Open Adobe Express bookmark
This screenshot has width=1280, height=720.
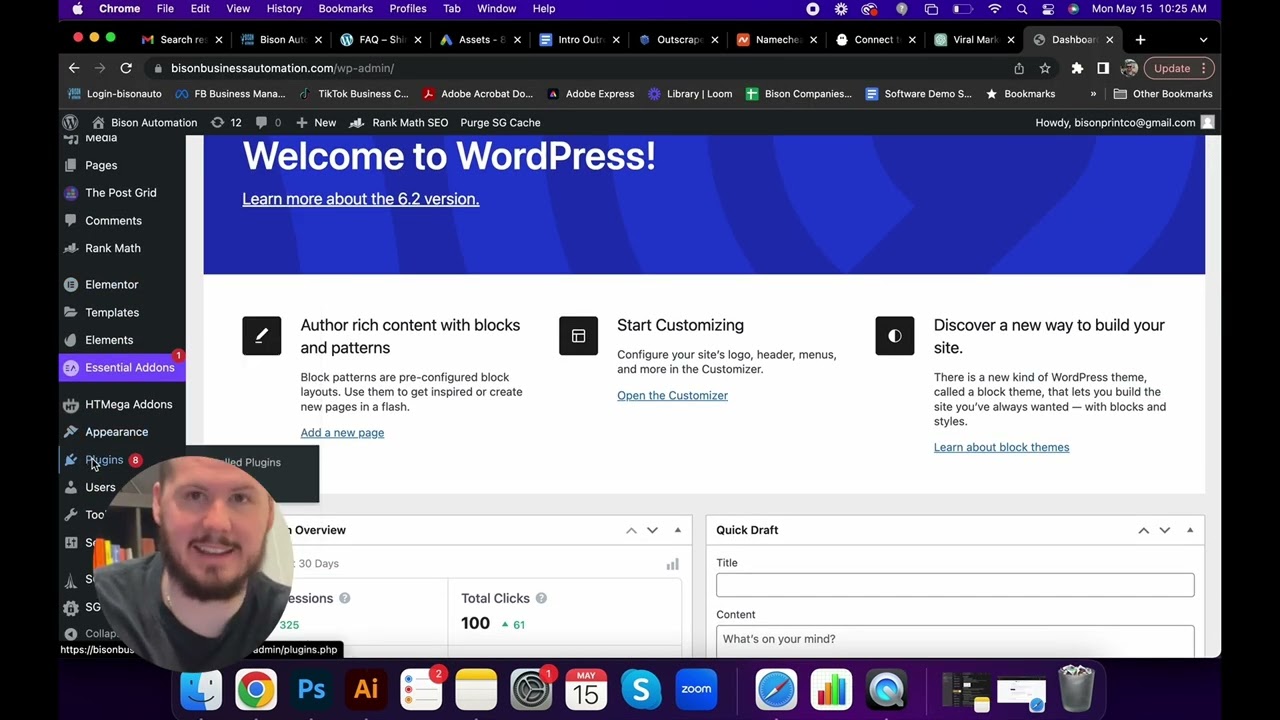pyautogui.click(x=590, y=94)
